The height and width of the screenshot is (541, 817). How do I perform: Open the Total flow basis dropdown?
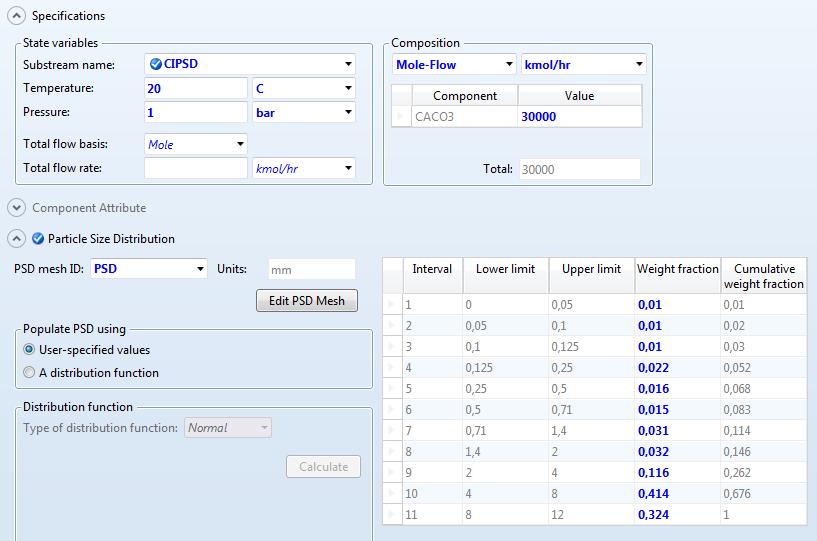click(240, 144)
